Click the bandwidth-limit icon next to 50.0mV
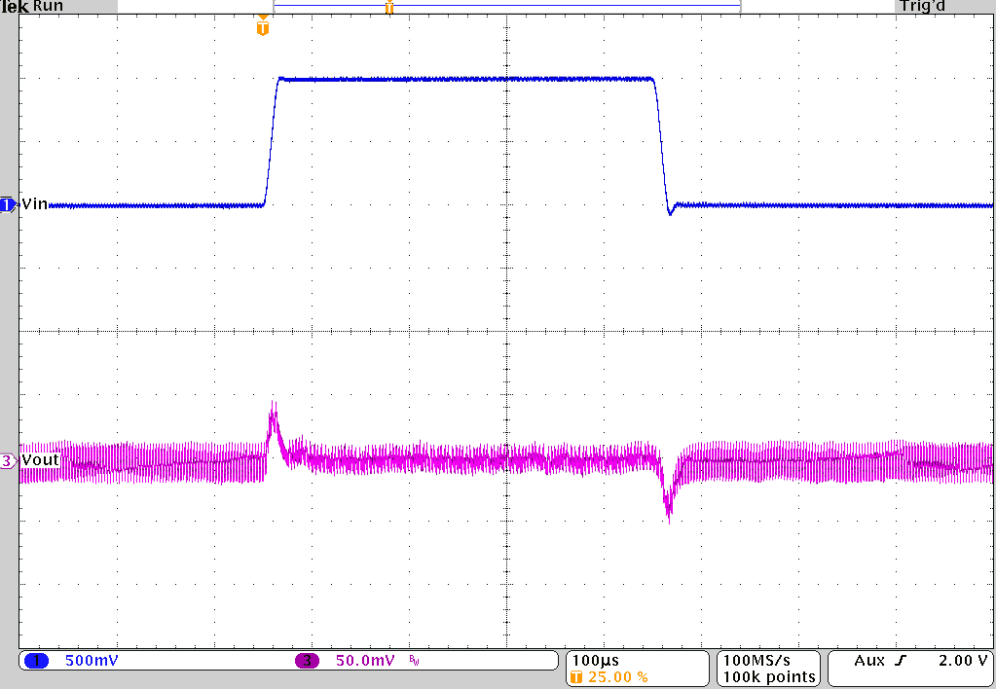 (413, 661)
